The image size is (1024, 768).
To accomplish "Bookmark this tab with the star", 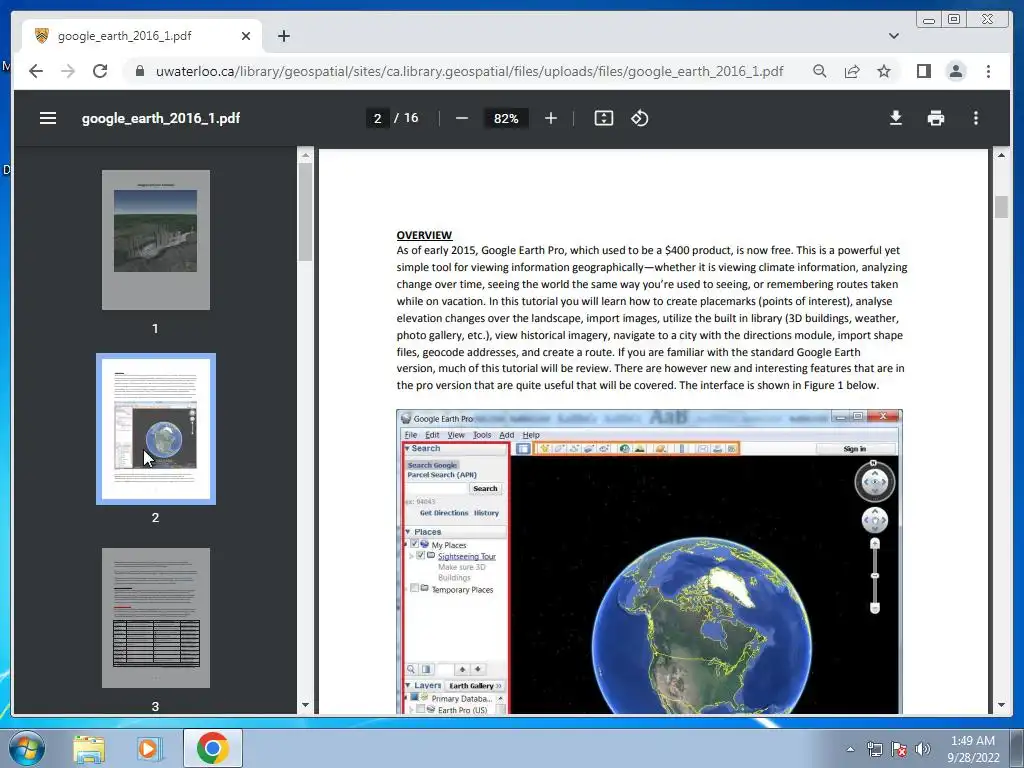I will coord(884,71).
